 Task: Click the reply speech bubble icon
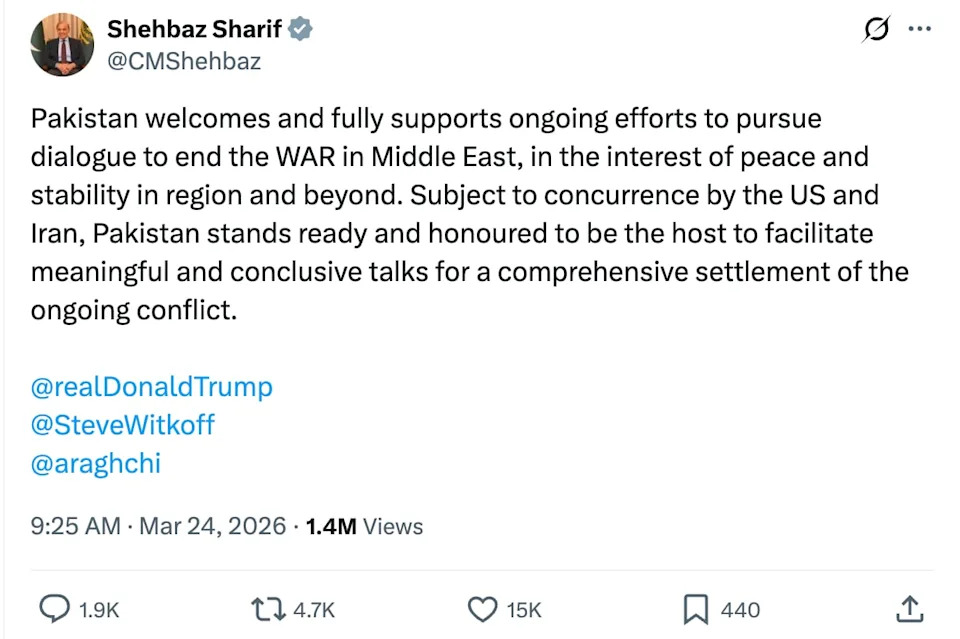click(53, 609)
